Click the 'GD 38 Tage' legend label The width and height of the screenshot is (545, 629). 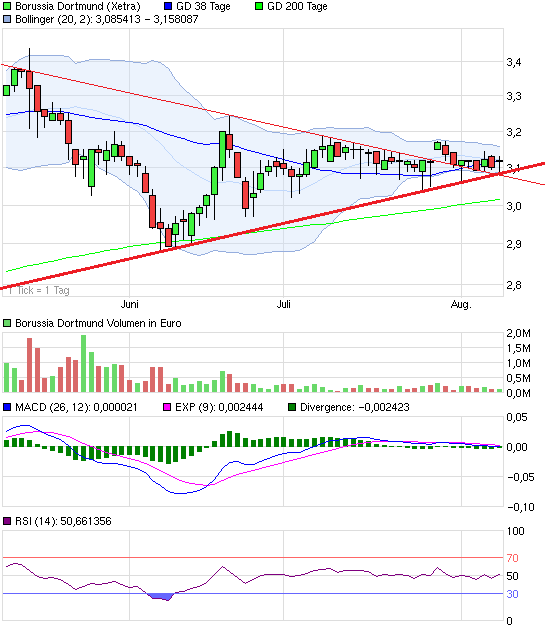tap(203, 6)
